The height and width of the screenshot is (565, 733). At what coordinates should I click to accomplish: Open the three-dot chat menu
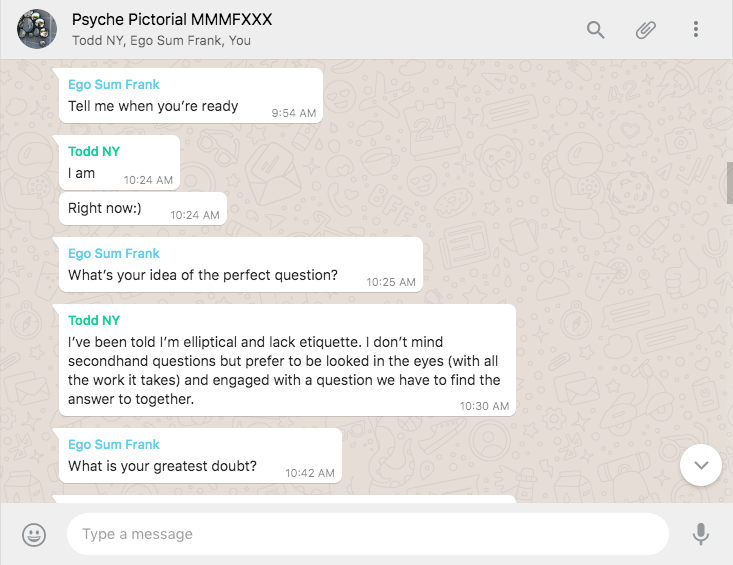click(x=696, y=30)
